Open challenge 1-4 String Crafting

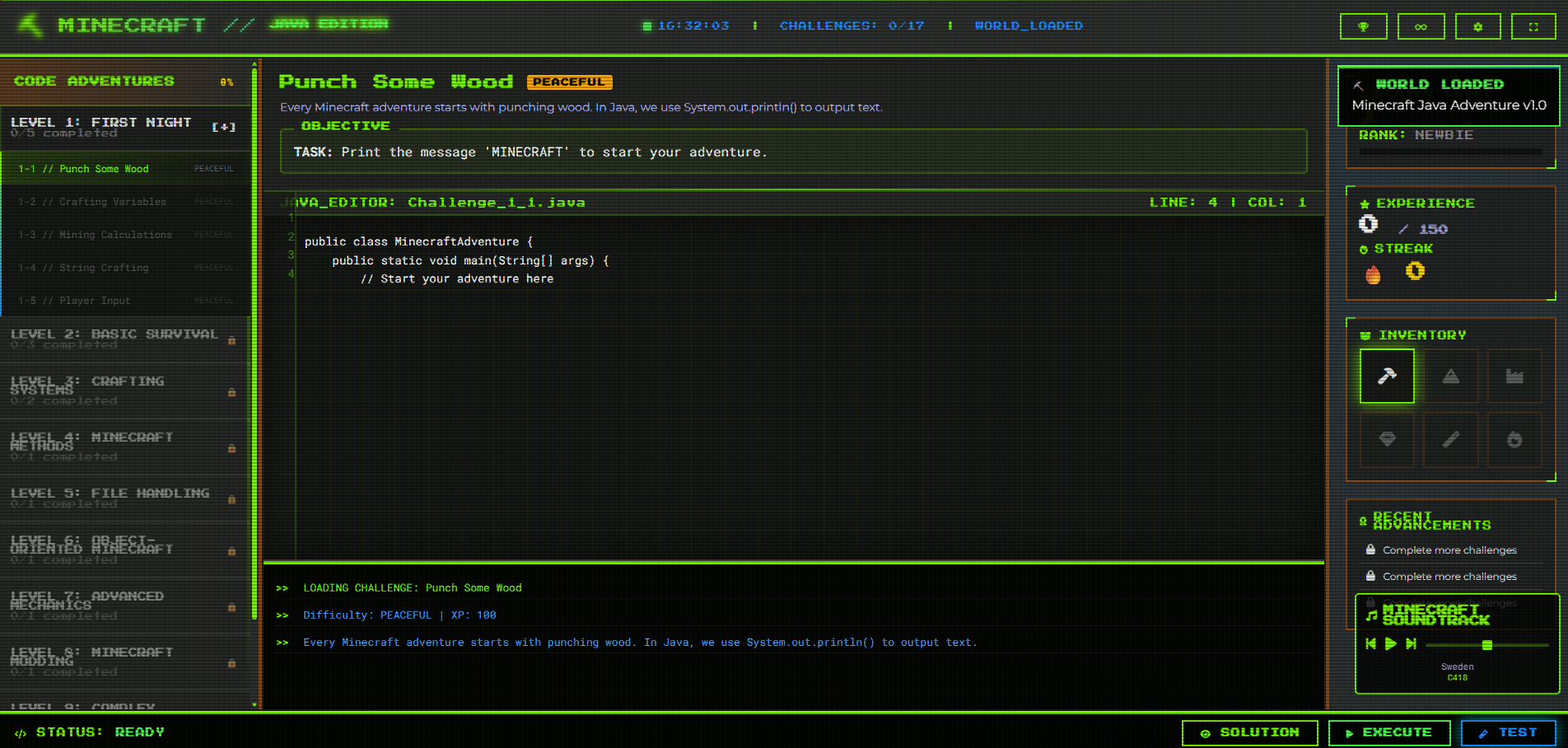click(126, 268)
